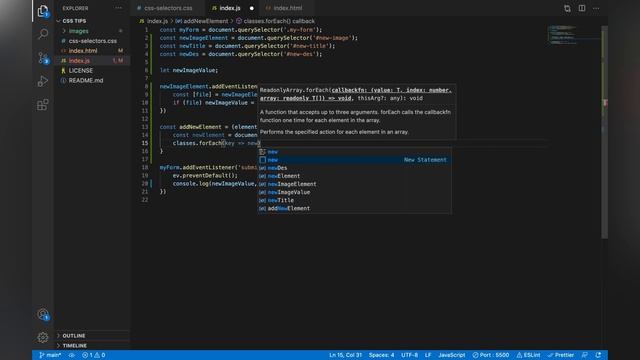640x360 pixels.
Task: Open the Search view icon
Action: click(x=43, y=34)
